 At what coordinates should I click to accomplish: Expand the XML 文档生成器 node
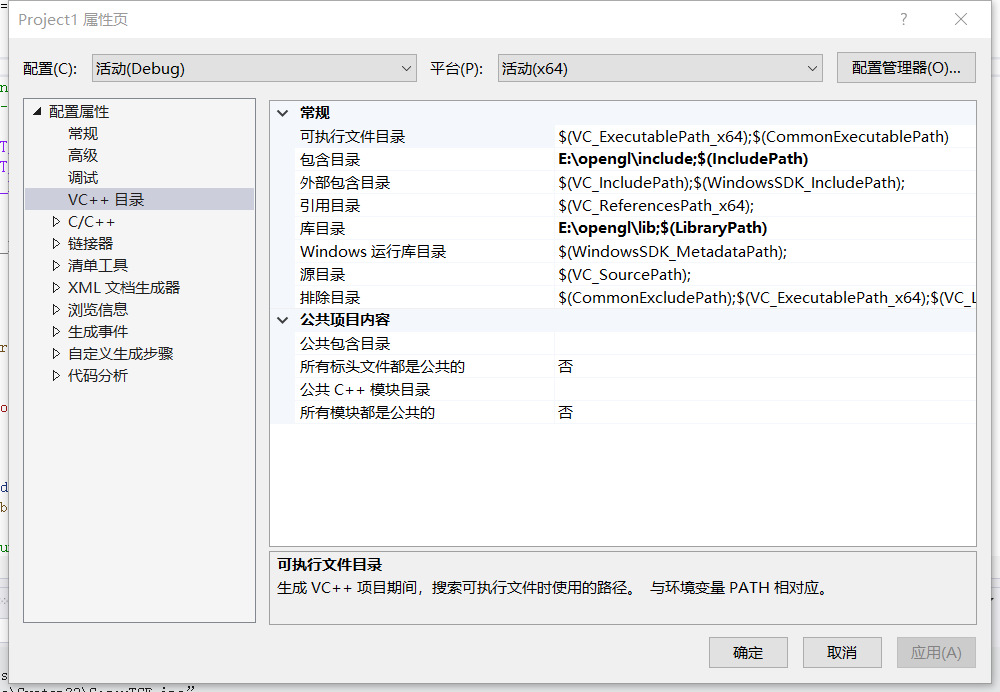[x=57, y=287]
